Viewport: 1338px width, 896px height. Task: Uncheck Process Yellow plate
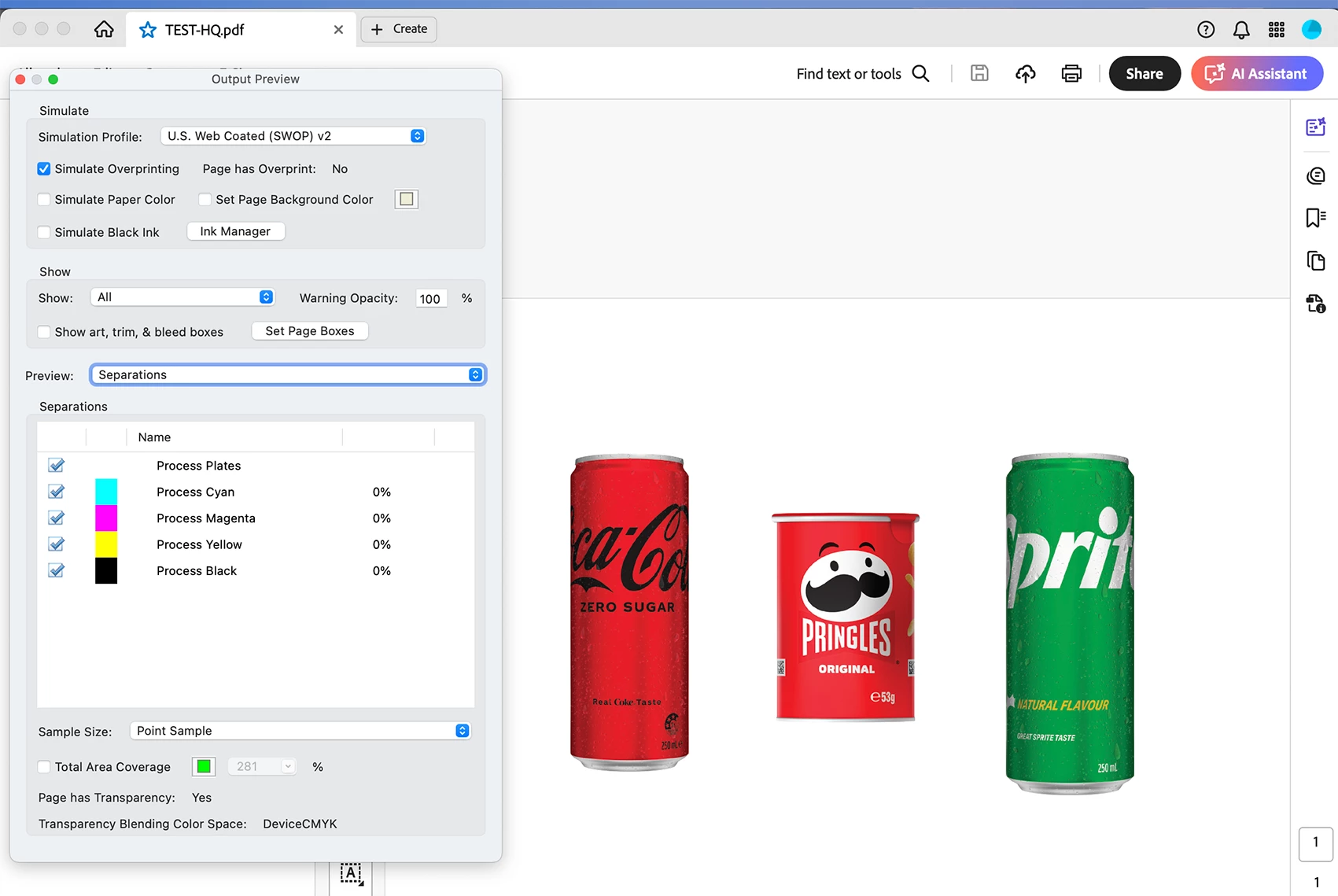click(57, 544)
